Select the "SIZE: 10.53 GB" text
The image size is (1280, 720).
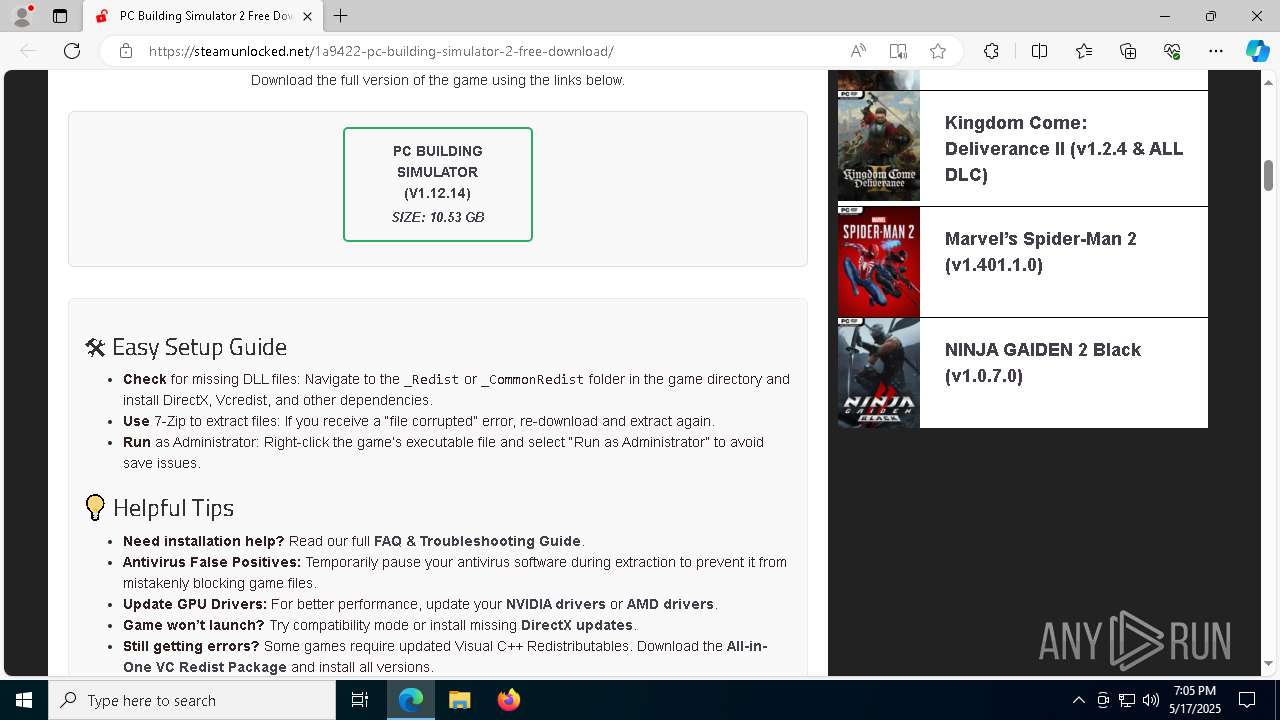(438, 217)
